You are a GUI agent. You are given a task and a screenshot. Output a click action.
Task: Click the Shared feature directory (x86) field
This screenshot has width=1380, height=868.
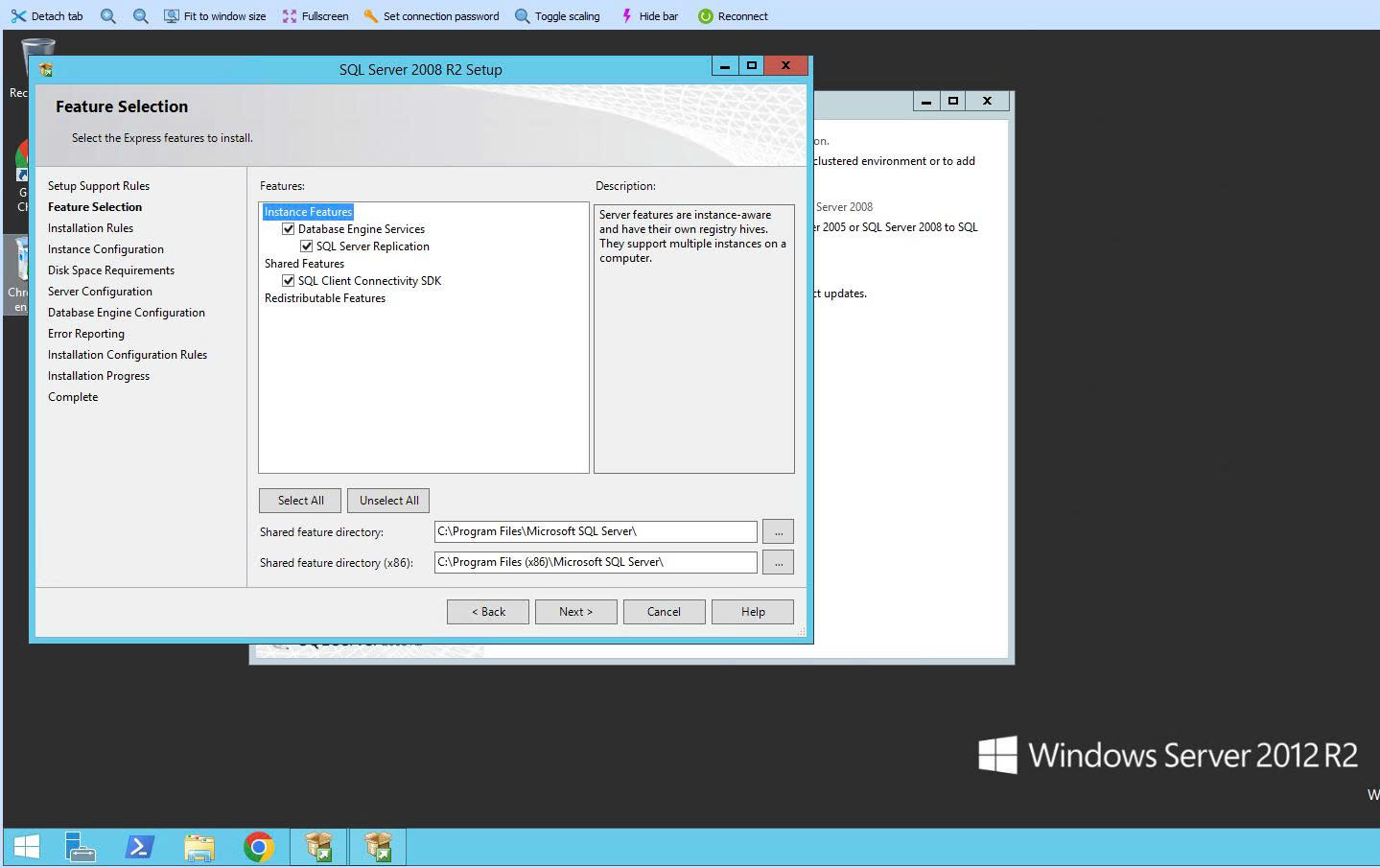click(x=596, y=562)
